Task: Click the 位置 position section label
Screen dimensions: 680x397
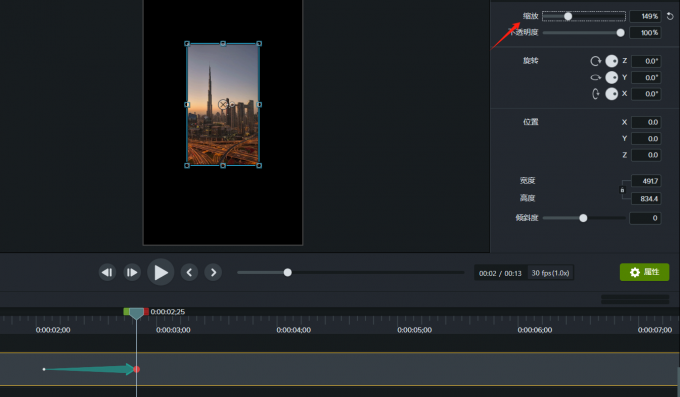Action: click(x=530, y=122)
